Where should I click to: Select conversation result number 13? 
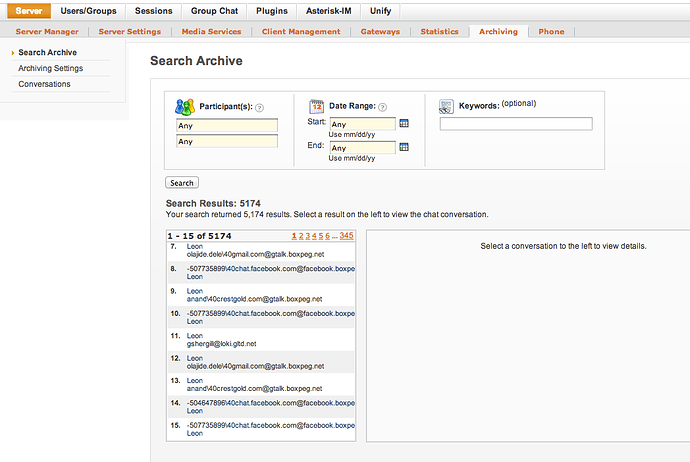pos(261,385)
